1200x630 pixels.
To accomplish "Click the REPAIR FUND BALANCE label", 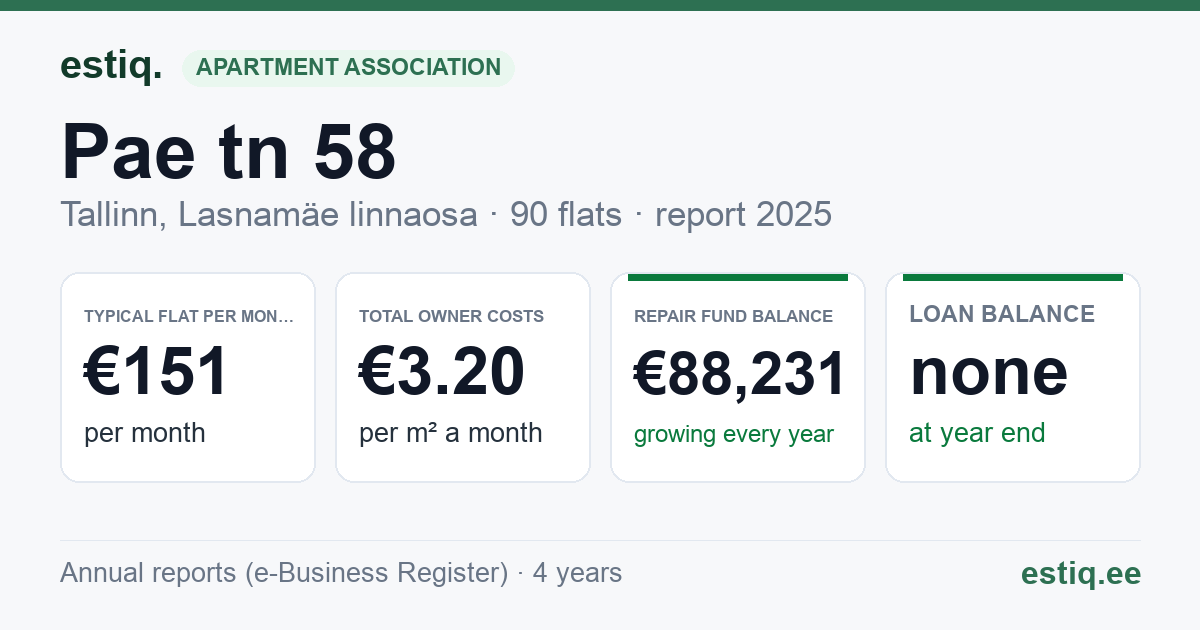I will pos(734,316).
